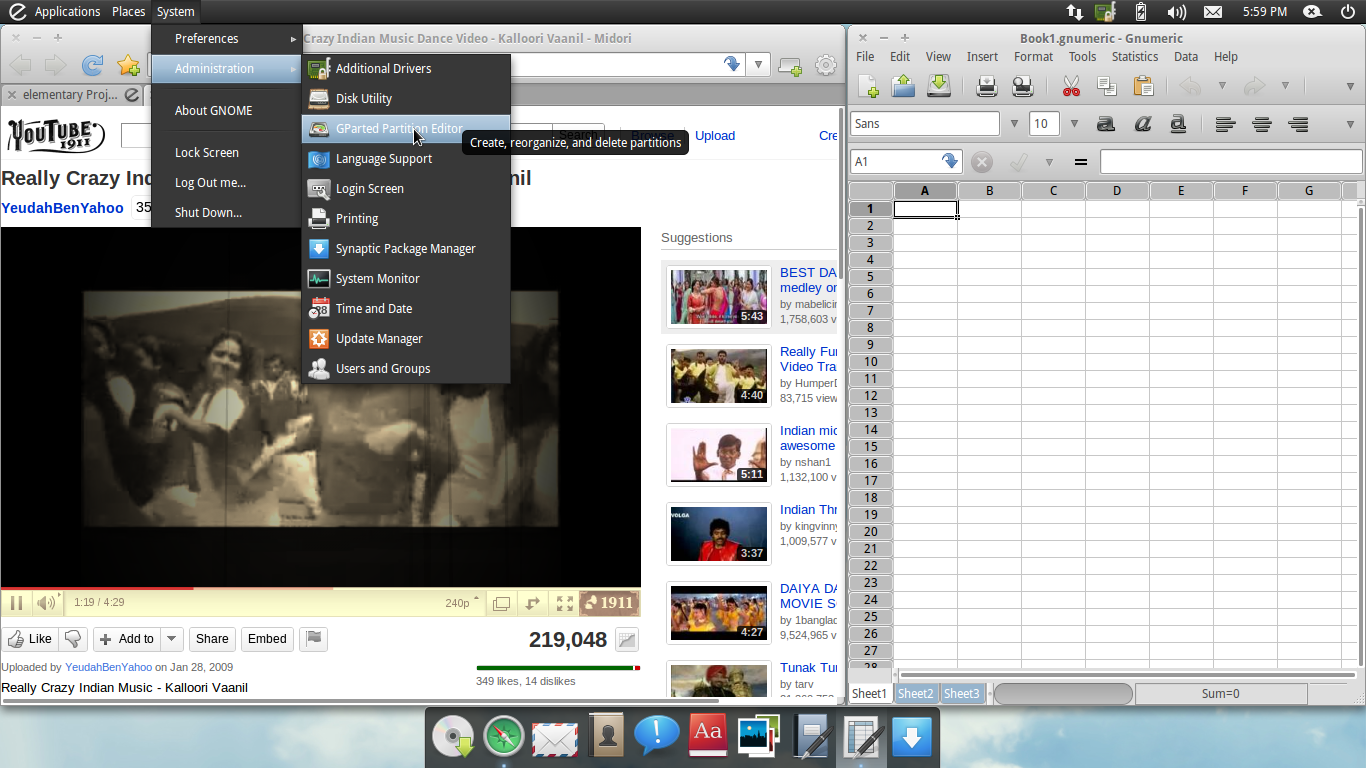Click the pop-out player window icon
The image size is (1366, 768).
pos(501,603)
